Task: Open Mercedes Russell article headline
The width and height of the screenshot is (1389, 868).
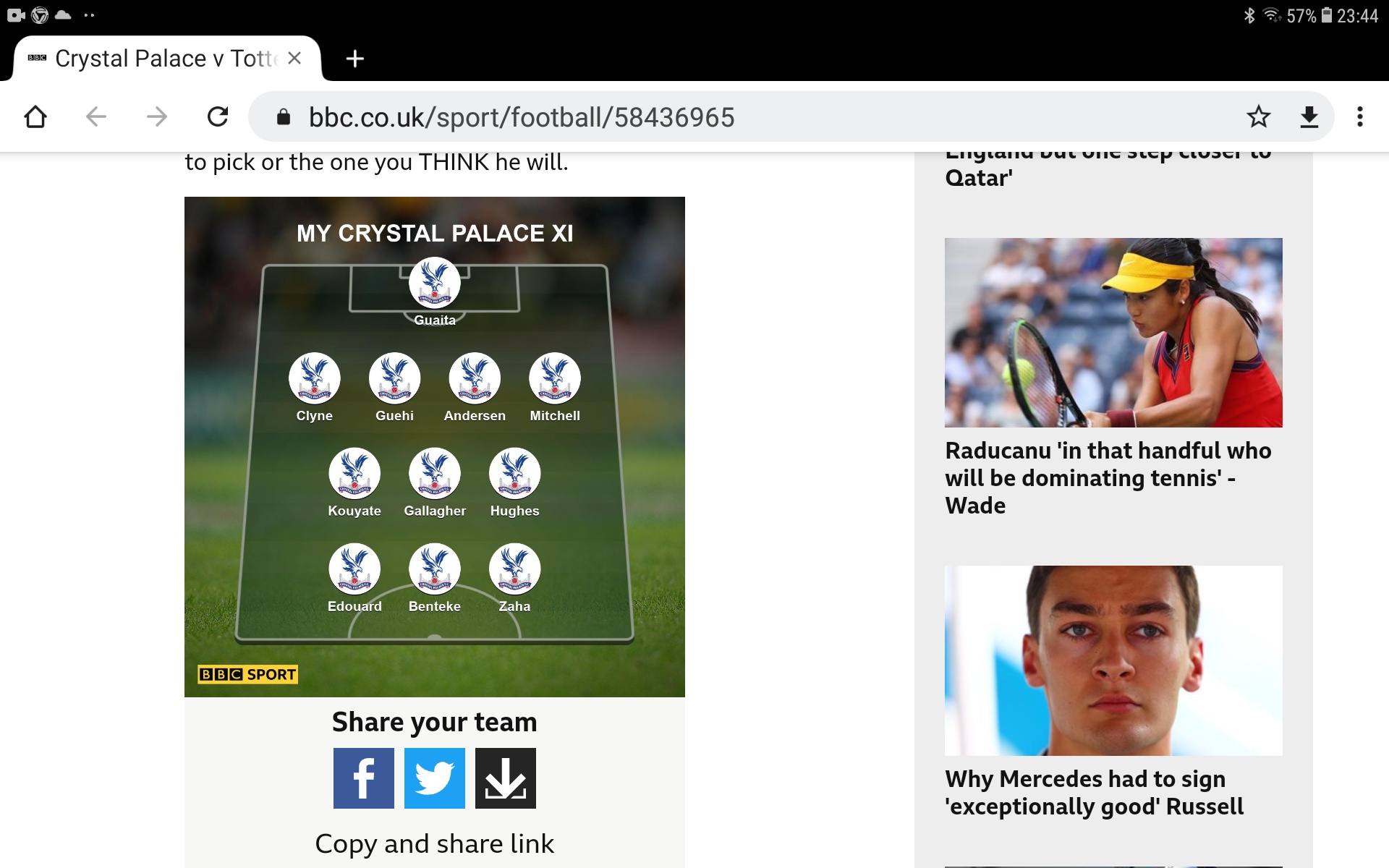Action: tap(1094, 793)
